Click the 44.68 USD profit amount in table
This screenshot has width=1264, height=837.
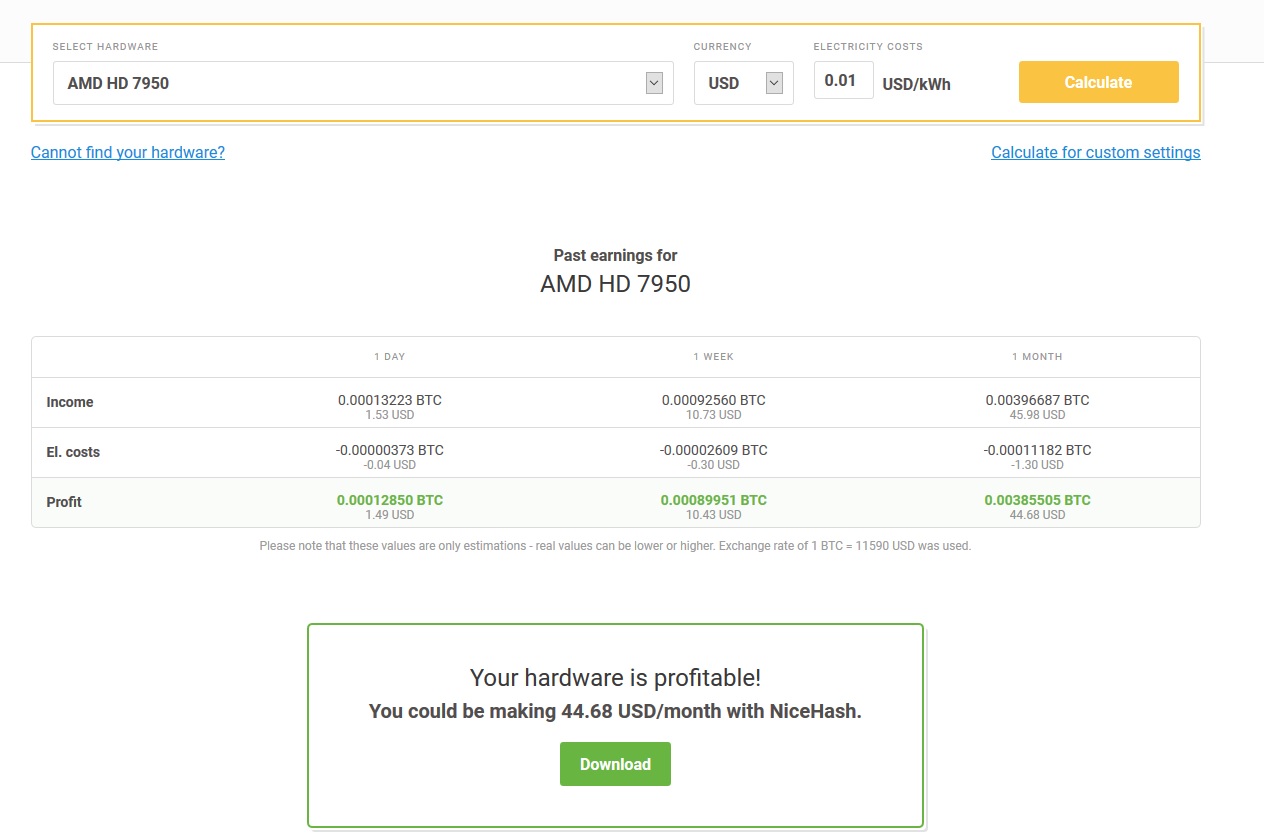click(x=1037, y=515)
